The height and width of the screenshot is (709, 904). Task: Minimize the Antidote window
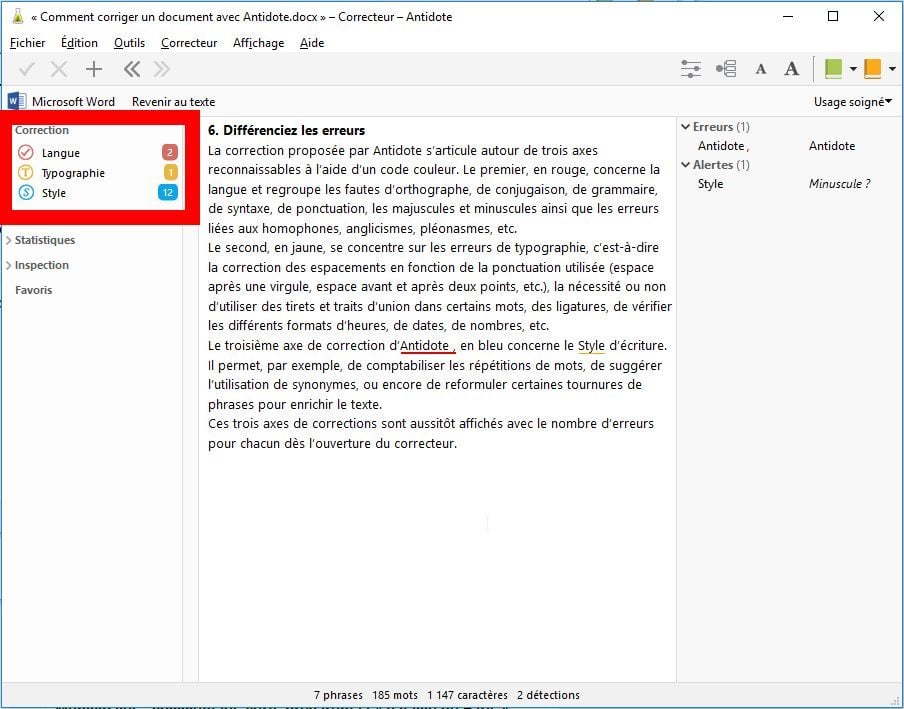pyautogui.click(x=788, y=16)
